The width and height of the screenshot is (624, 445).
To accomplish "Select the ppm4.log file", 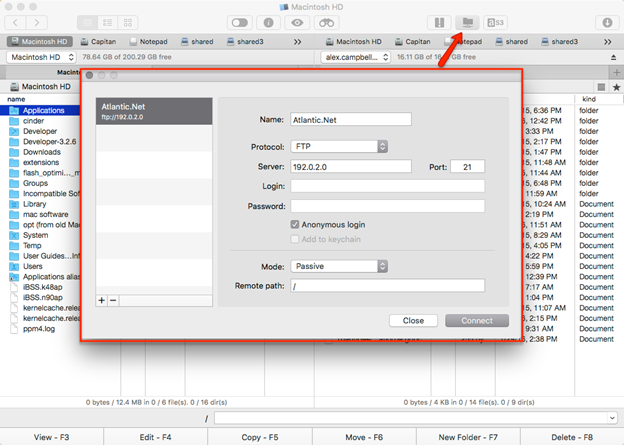I will 40,329.
